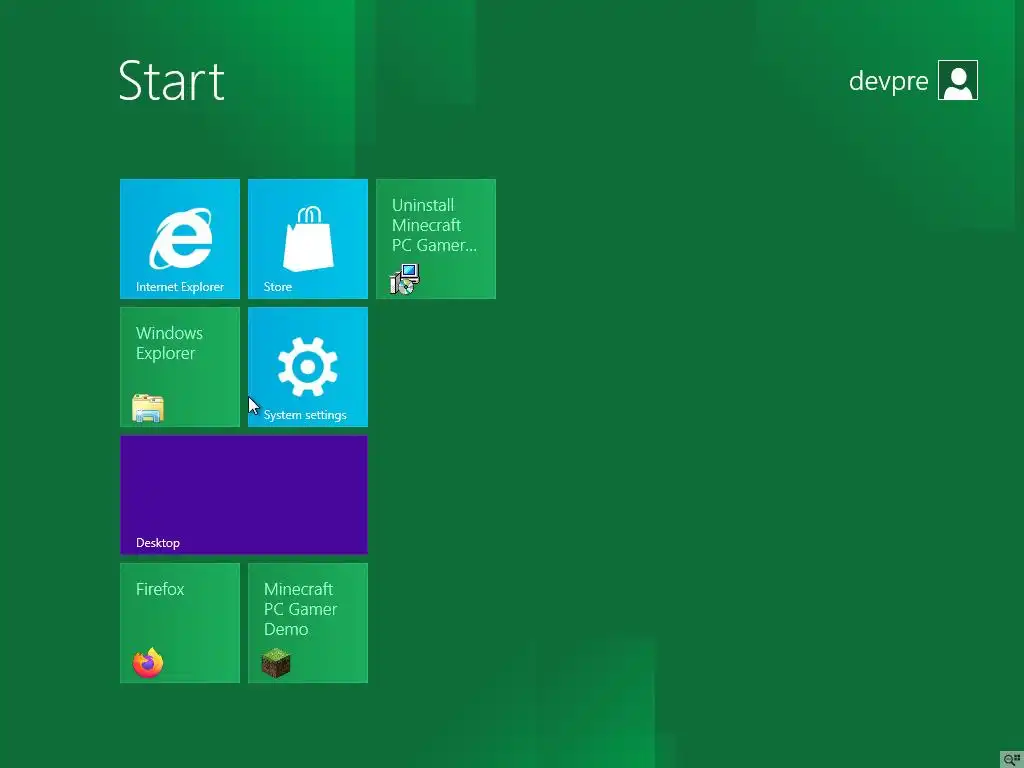Open the purple Desktop tile
The image size is (1024, 768).
(244, 494)
